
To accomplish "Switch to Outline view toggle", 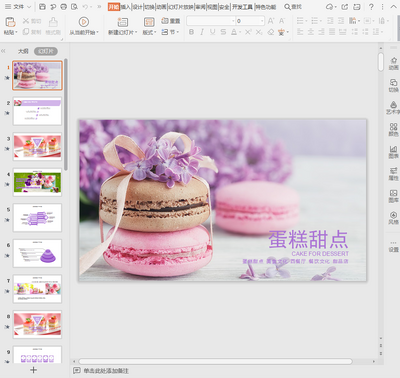I will pyautogui.click(x=23, y=51).
